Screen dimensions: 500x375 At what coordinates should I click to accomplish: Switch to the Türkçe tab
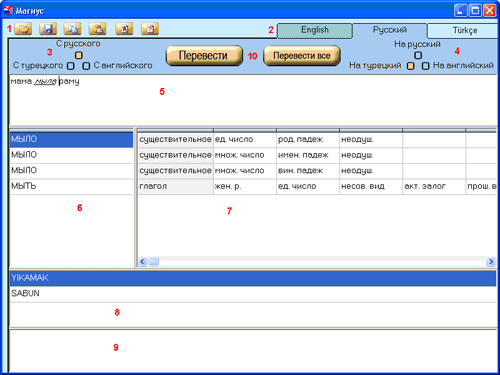(x=464, y=31)
